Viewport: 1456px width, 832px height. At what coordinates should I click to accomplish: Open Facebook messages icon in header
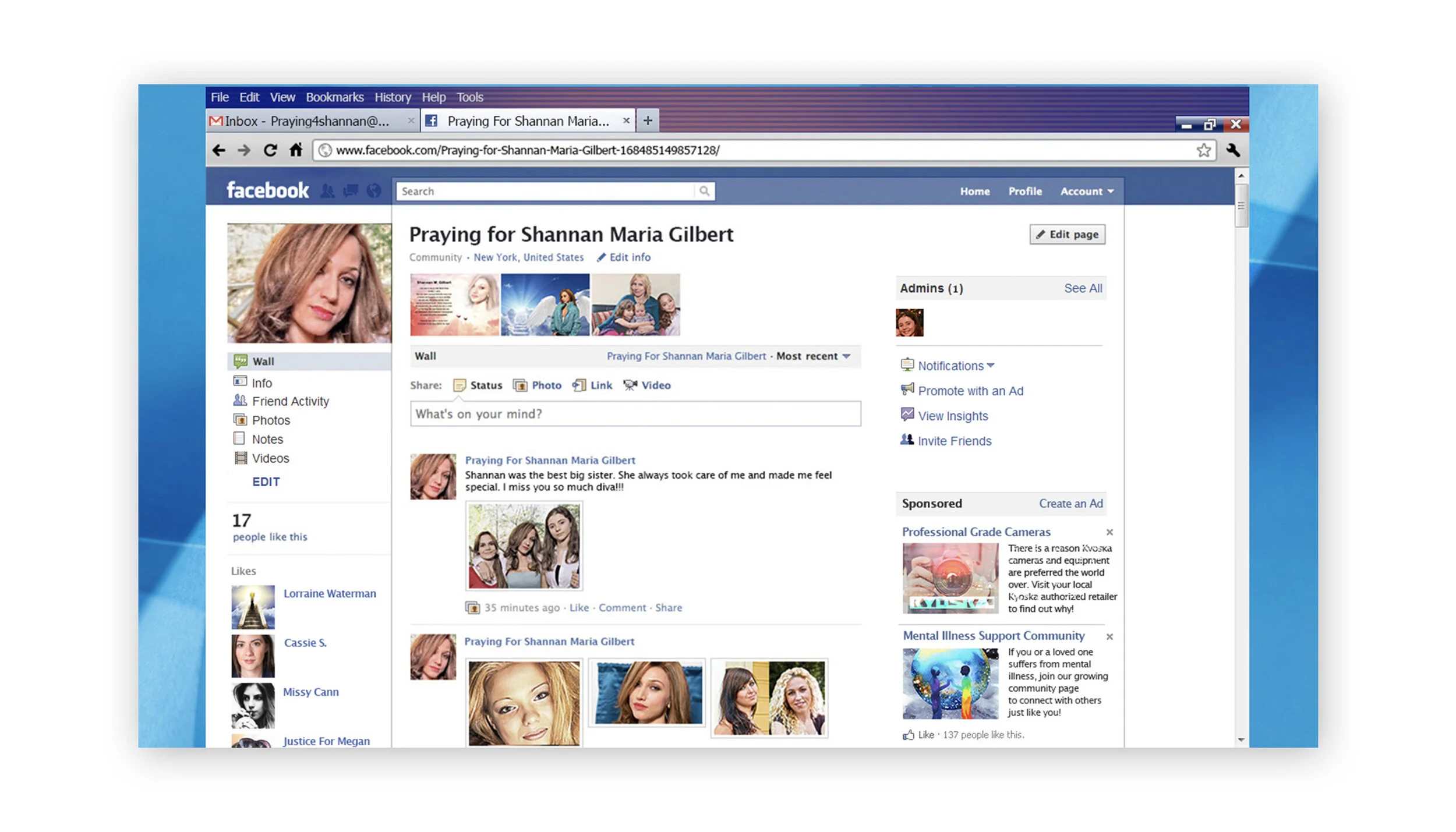(351, 190)
